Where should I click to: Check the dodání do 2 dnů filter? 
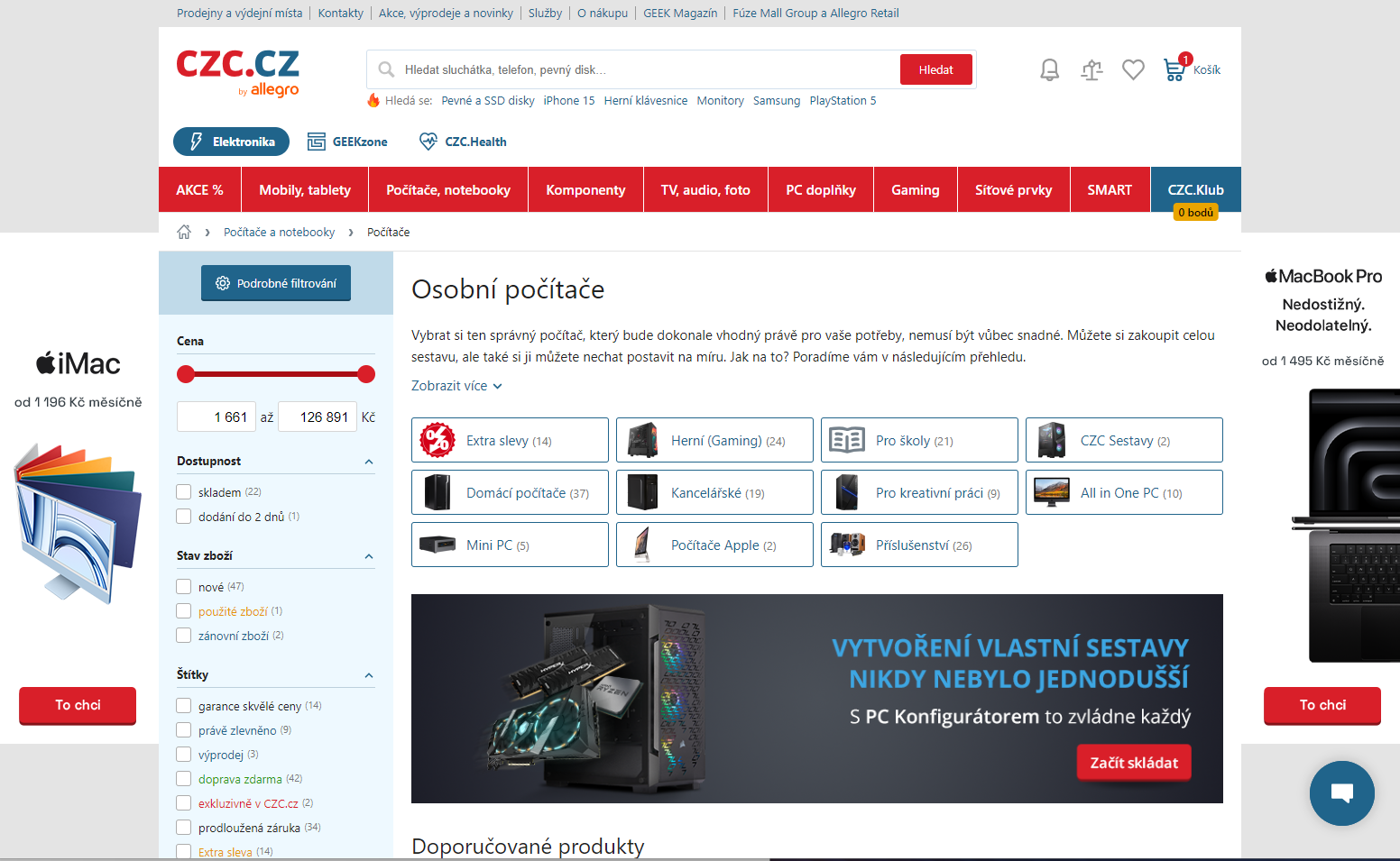[x=184, y=517]
